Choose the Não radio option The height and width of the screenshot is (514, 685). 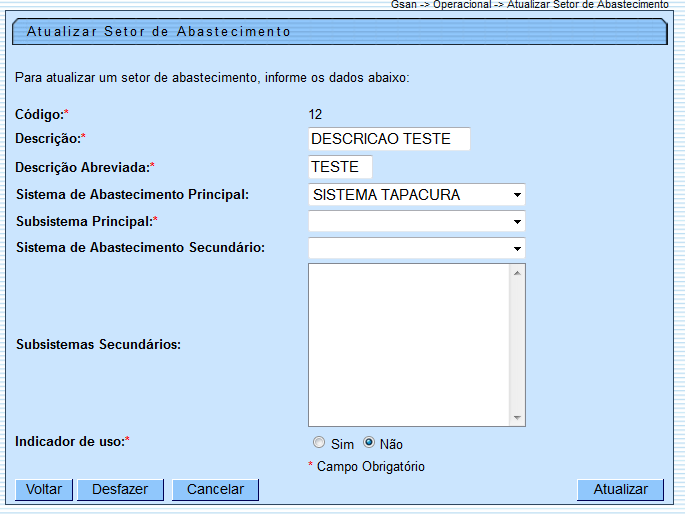(369, 443)
